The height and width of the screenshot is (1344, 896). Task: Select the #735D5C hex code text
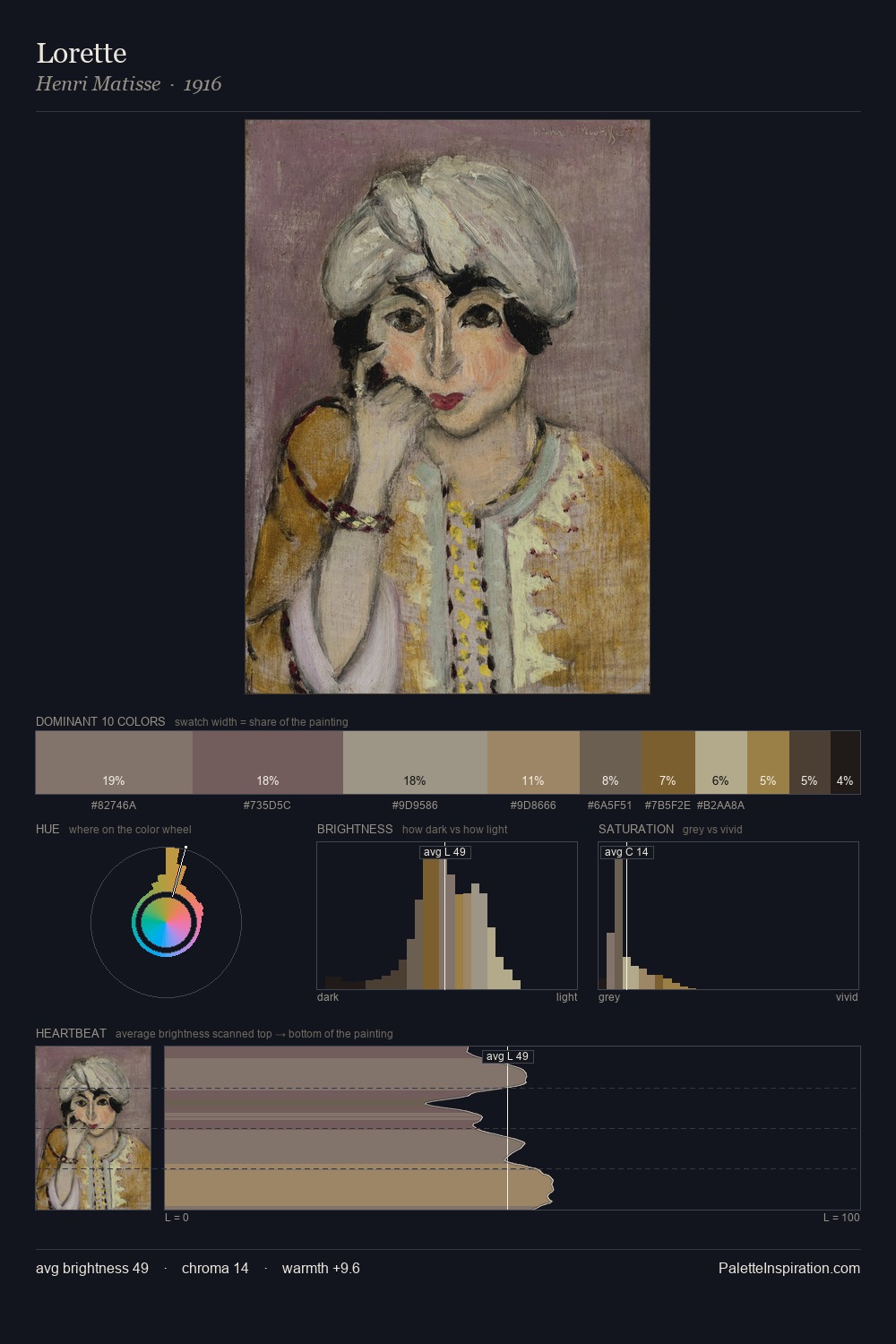(x=267, y=806)
